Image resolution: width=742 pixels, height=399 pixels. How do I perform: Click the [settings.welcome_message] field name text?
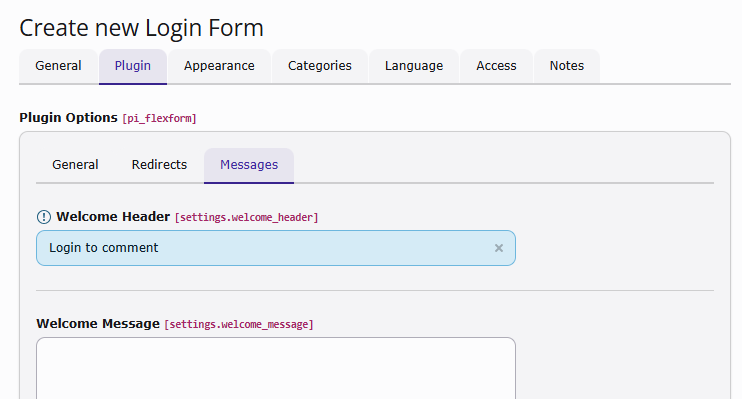tap(239, 324)
